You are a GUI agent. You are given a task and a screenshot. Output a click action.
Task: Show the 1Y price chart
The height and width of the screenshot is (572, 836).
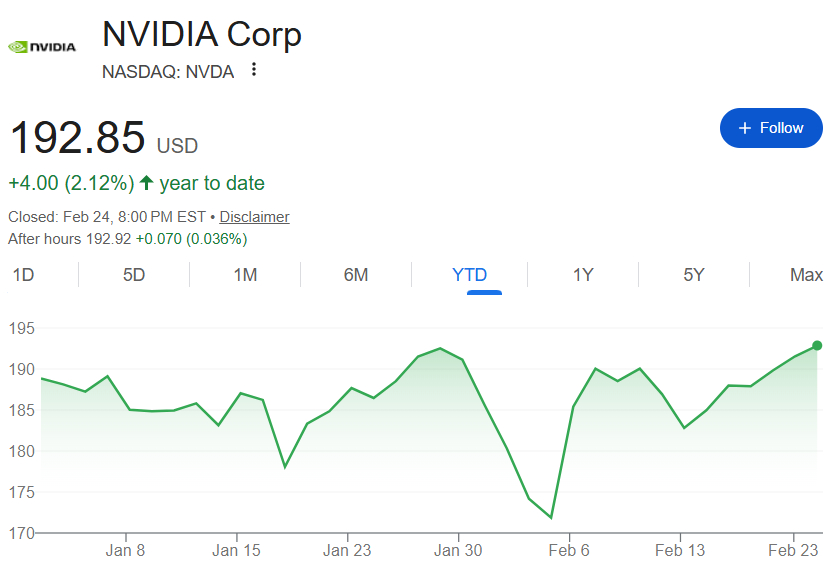coord(583,275)
